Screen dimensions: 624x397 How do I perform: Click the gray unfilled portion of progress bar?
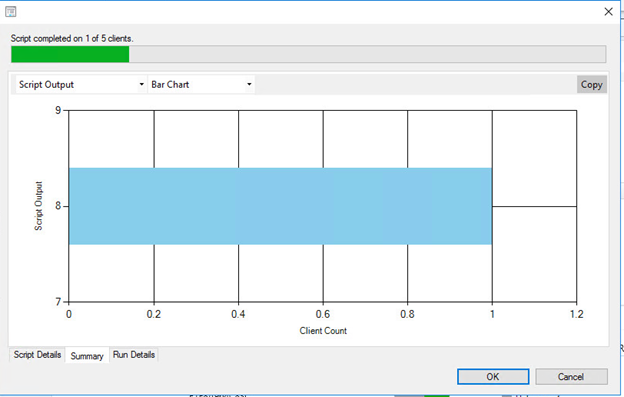pos(367,54)
